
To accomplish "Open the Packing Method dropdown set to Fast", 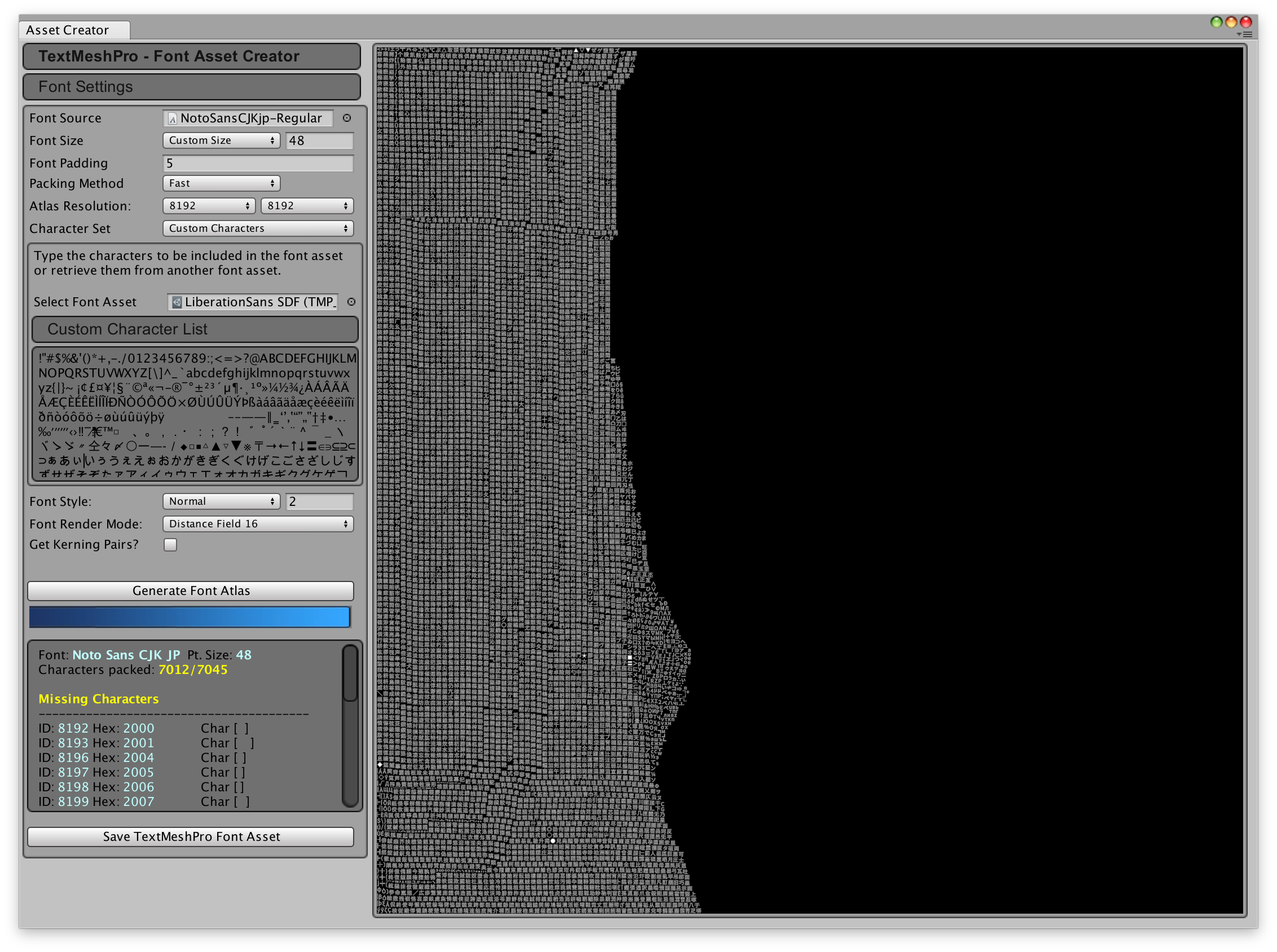I will pos(221,183).
